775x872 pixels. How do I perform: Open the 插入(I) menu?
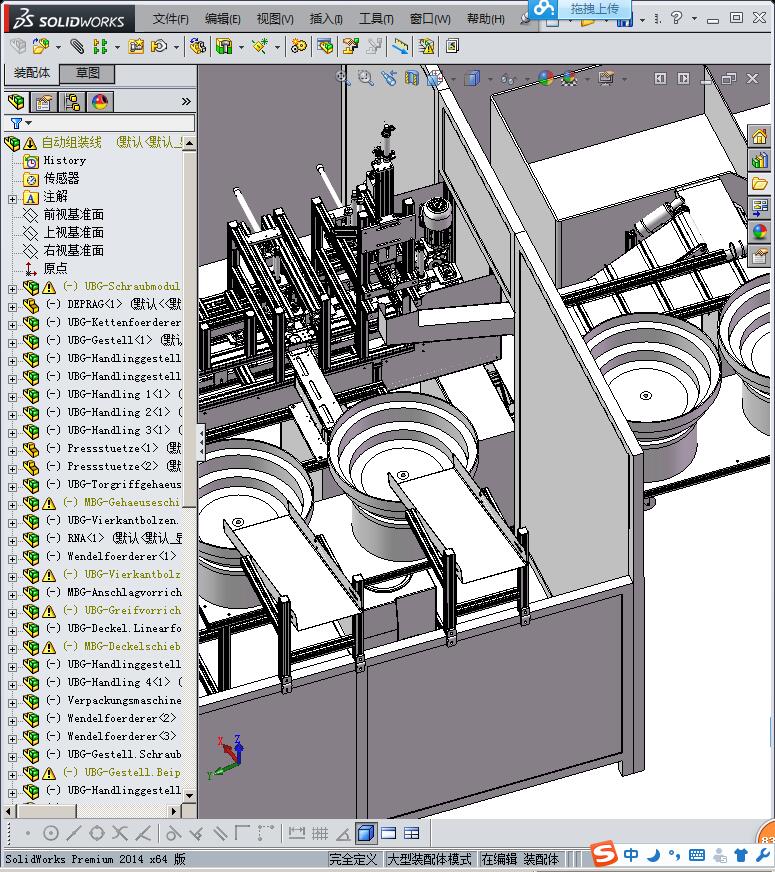[326, 19]
